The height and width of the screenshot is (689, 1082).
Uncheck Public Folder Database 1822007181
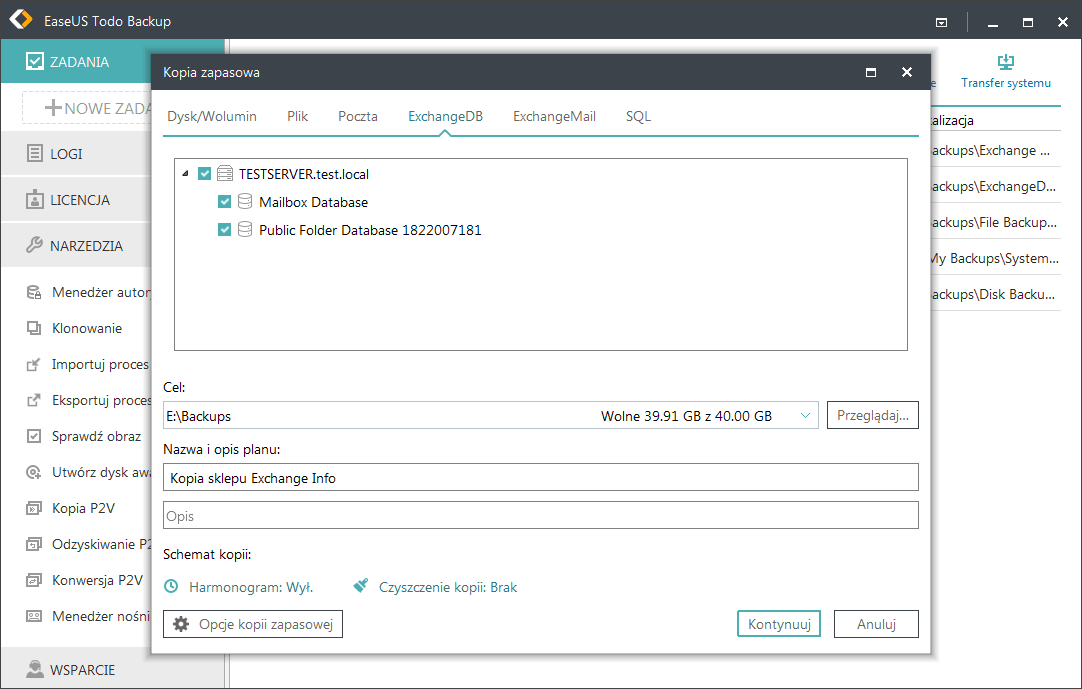click(225, 230)
